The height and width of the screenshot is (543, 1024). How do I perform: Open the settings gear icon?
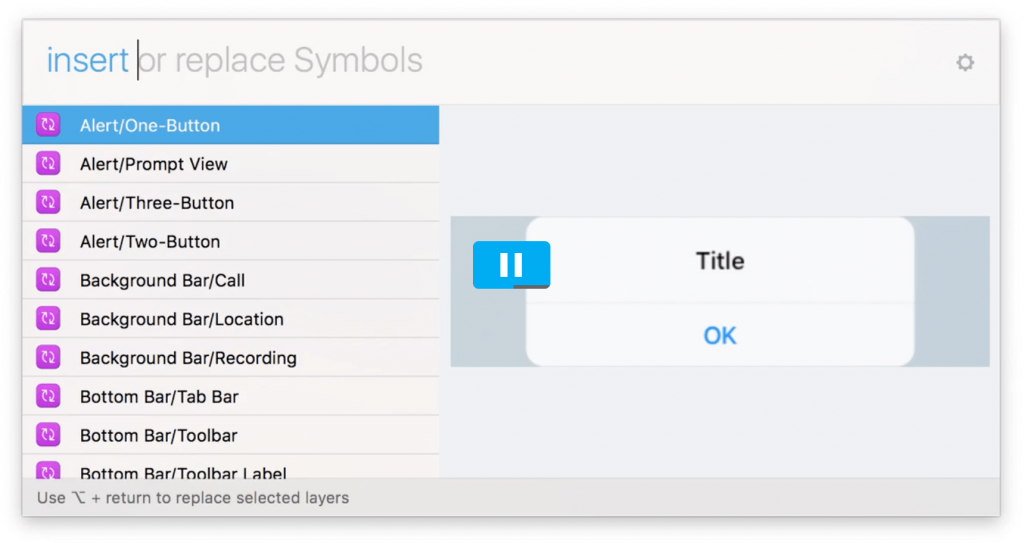(x=964, y=62)
